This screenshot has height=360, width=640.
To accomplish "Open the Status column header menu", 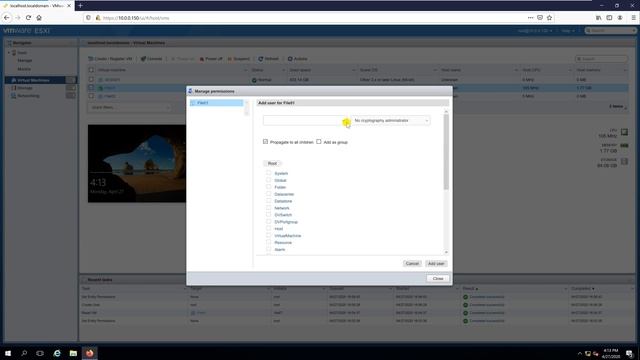I will click(284, 70).
